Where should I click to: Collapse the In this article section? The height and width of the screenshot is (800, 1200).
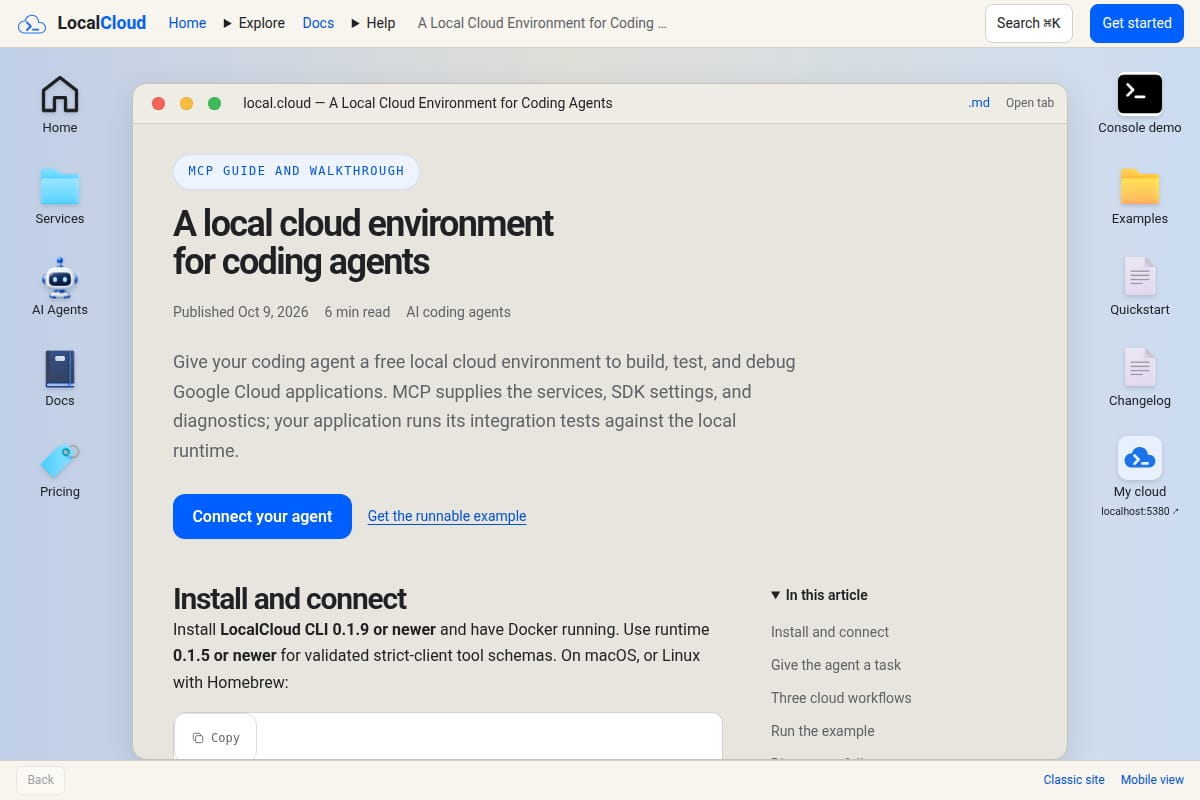(819, 595)
